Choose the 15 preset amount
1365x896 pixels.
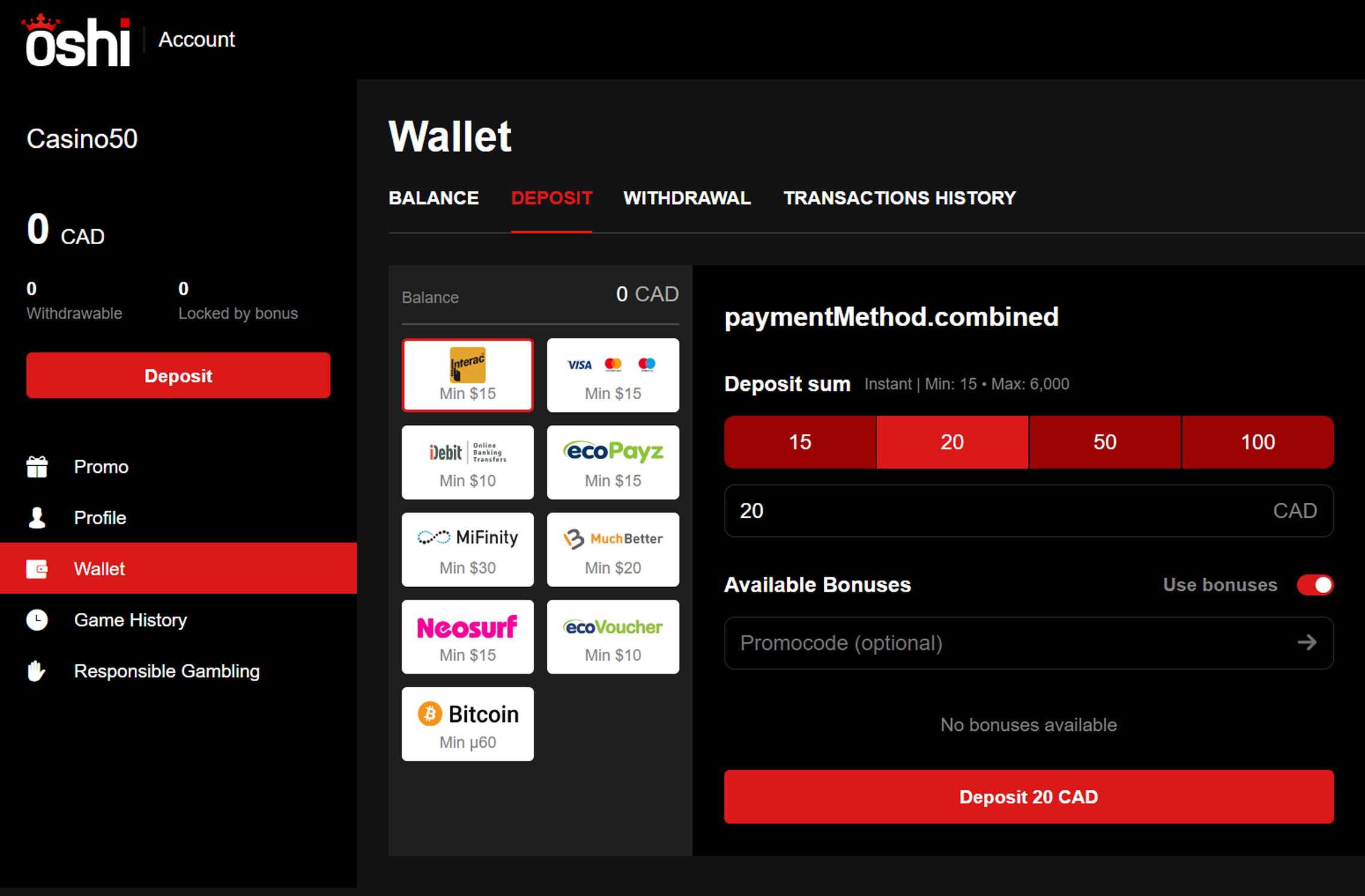tap(800, 442)
